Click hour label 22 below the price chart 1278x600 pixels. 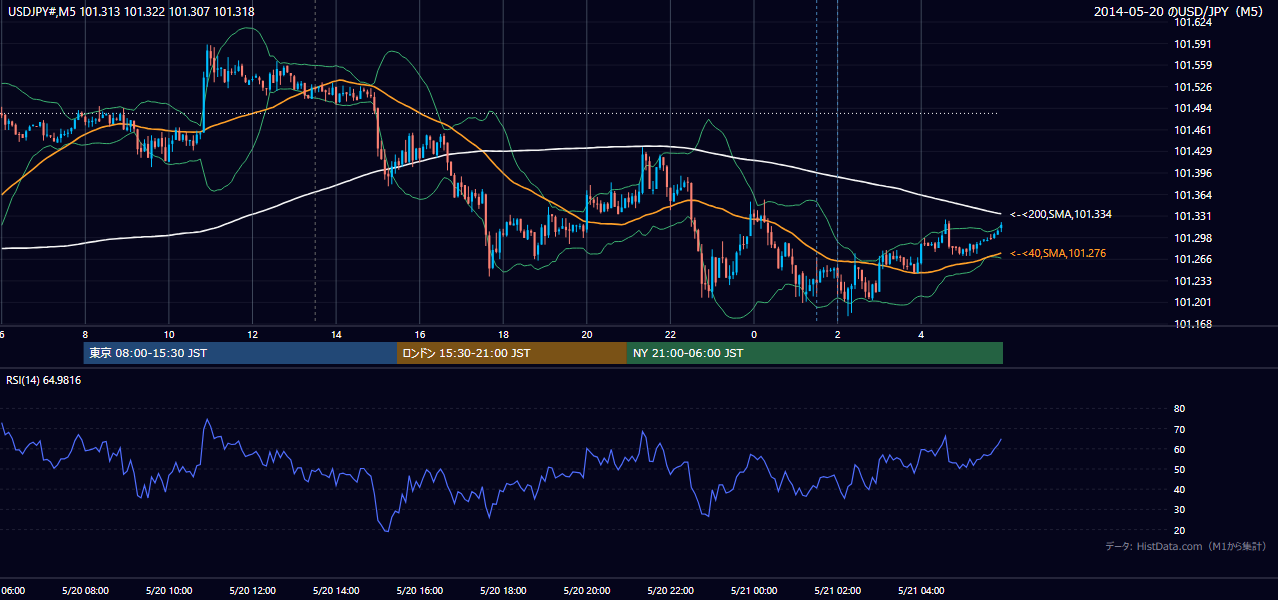[x=670, y=334]
